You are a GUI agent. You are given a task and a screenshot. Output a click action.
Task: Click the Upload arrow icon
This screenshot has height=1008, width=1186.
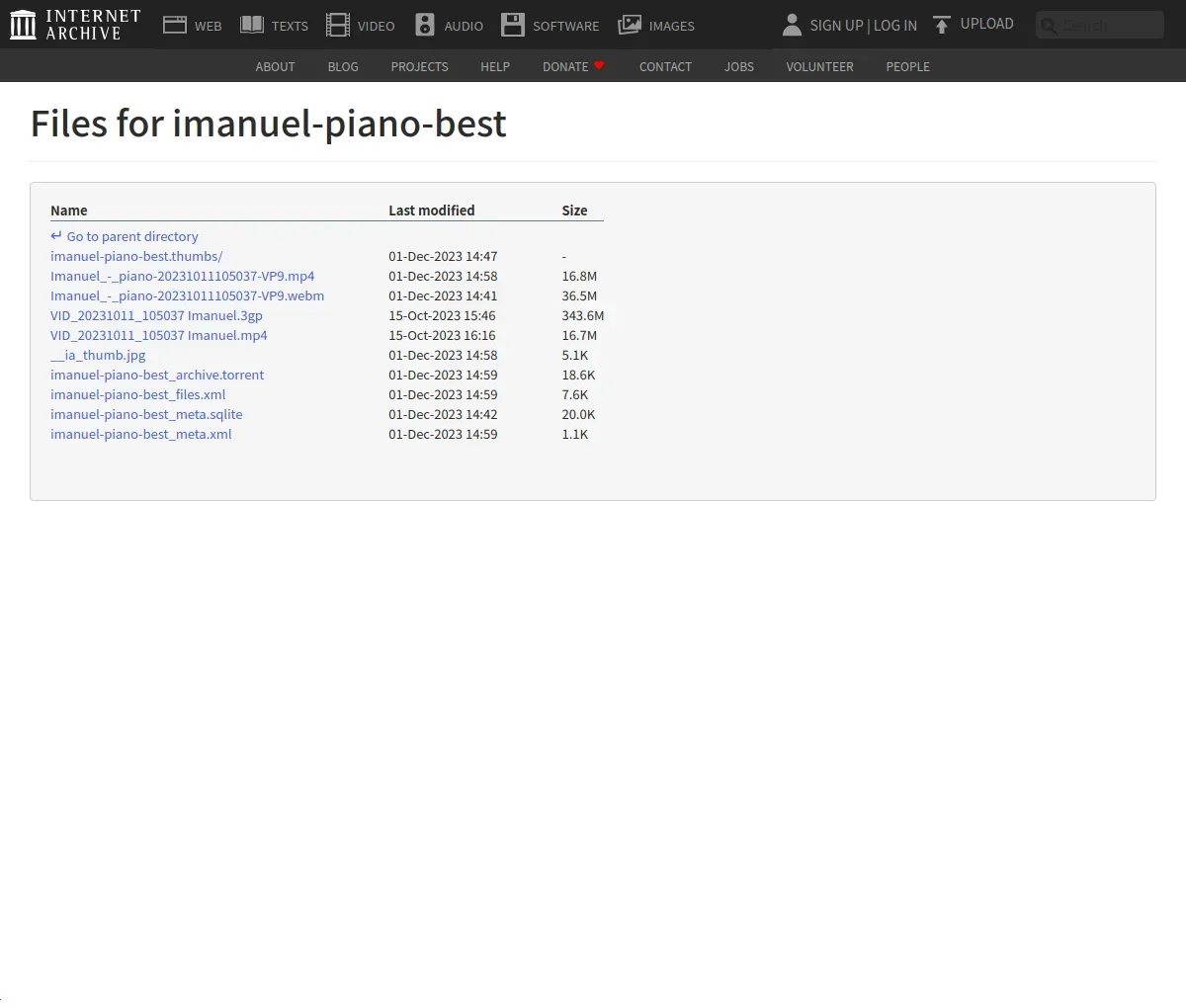coord(942,25)
